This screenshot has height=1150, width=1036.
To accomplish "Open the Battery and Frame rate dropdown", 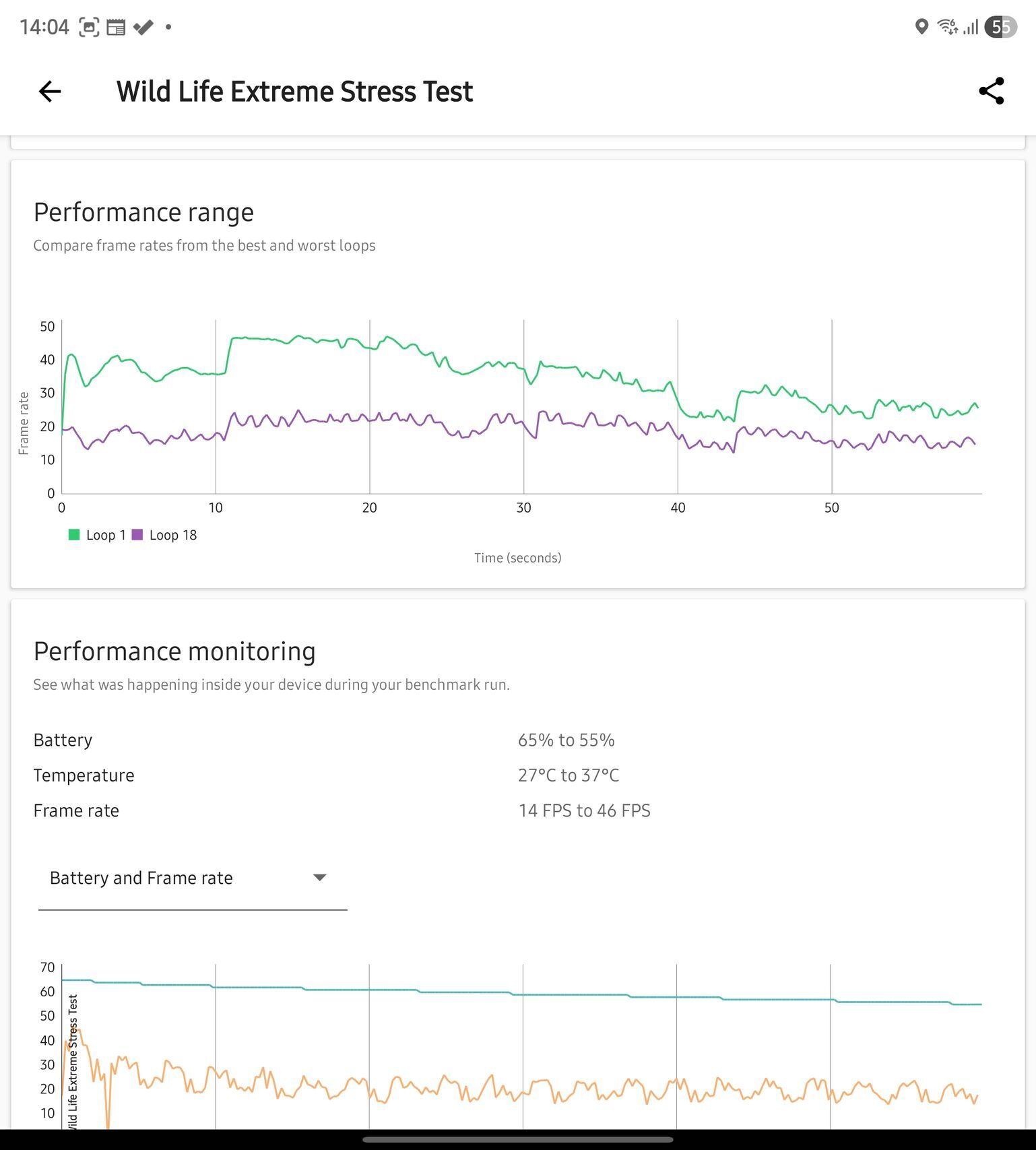I will 192,878.
